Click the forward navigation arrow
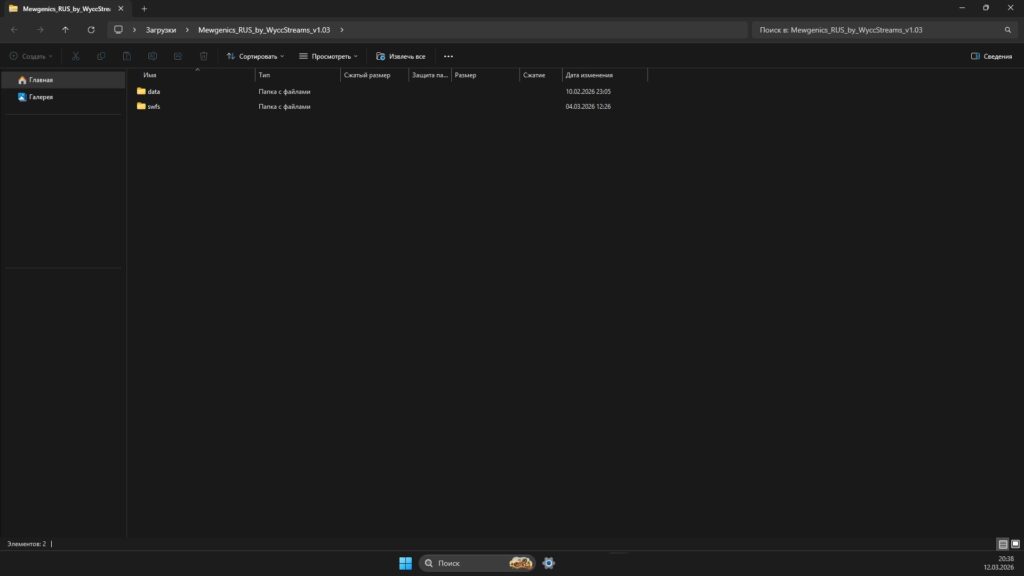Image resolution: width=1024 pixels, height=576 pixels. (x=40, y=30)
